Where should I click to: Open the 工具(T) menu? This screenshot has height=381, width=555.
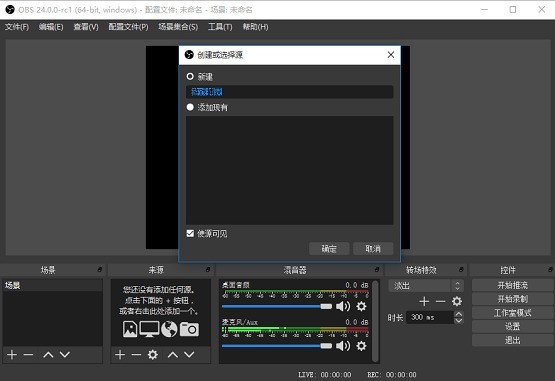click(x=220, y=27)
